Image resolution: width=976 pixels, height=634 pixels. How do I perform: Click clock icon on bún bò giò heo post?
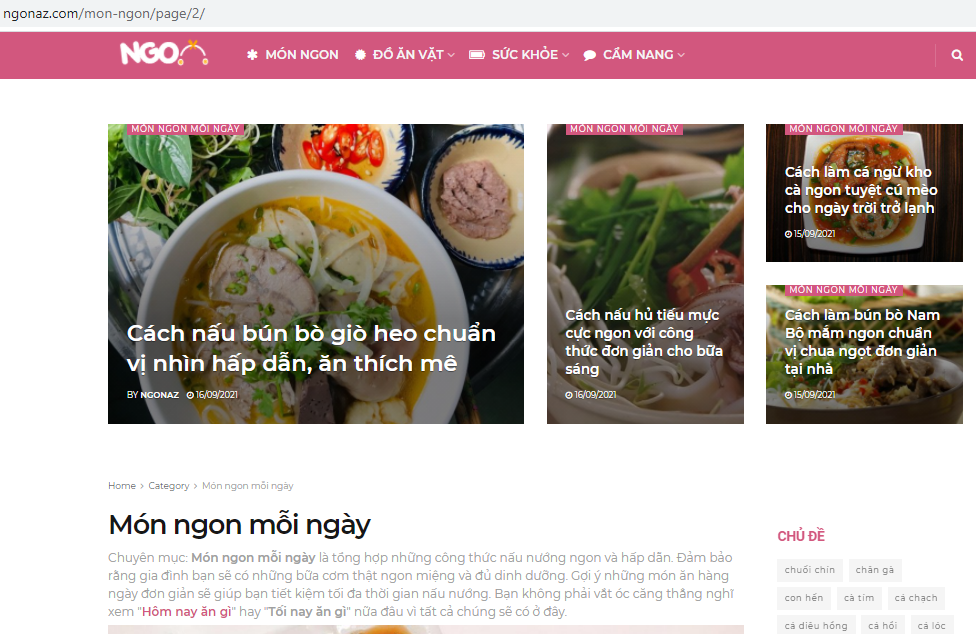(190, 395)
